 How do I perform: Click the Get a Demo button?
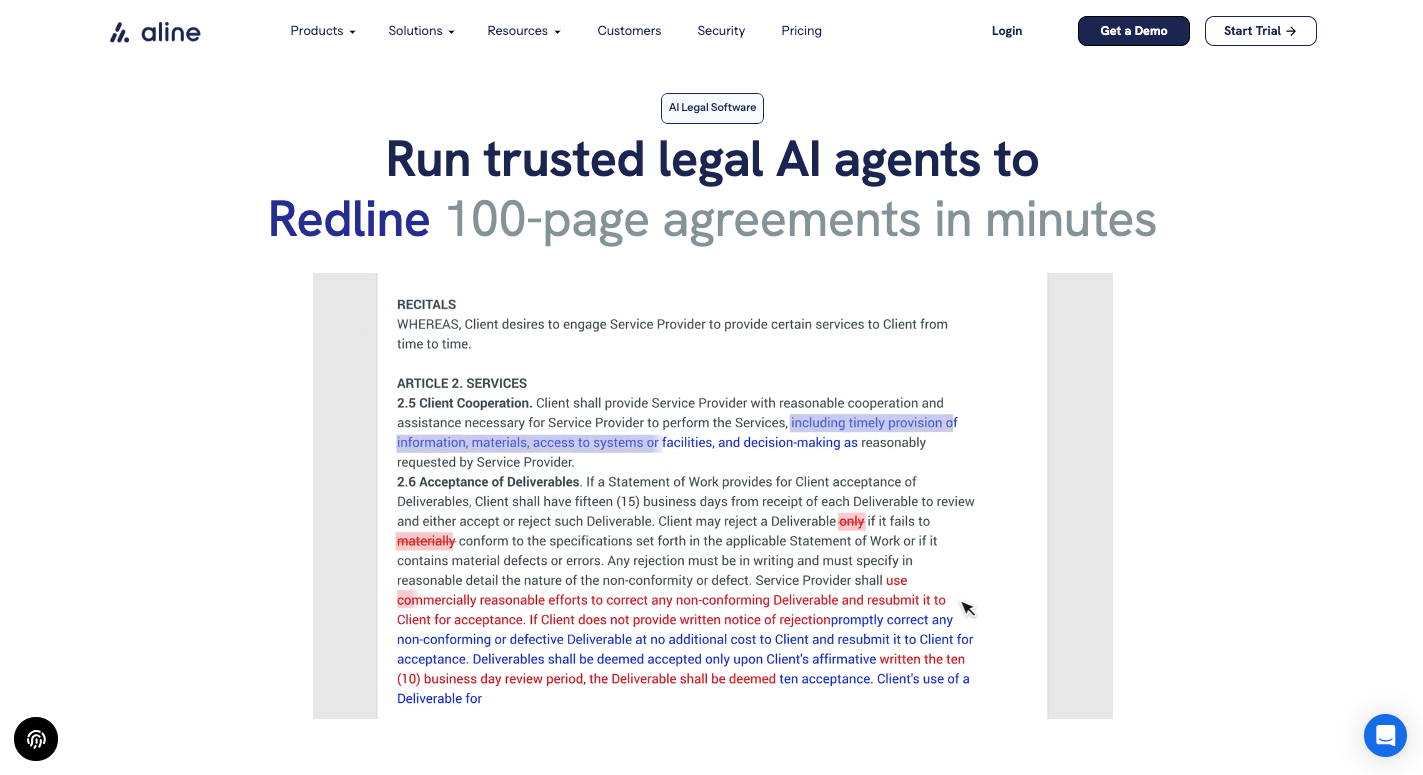pos(1134,31)
